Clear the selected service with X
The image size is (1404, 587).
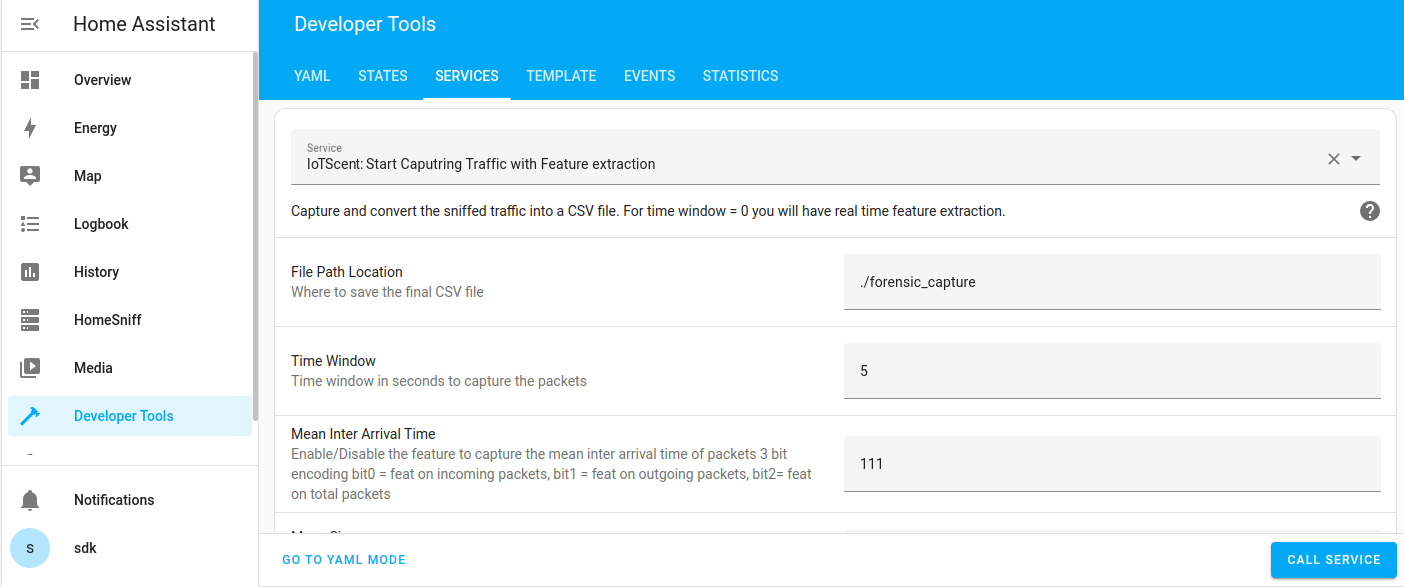pos(1333,159)
